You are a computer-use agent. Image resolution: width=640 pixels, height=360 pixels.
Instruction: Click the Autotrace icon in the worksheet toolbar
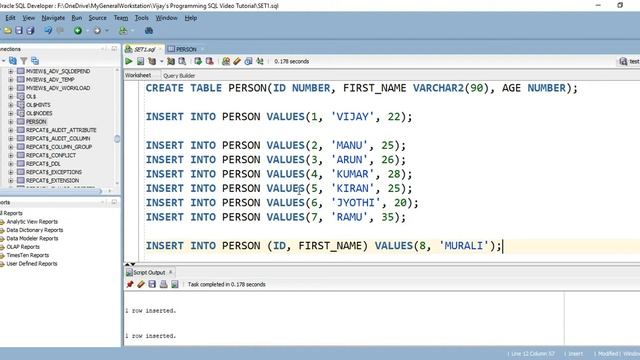coord(171,61)
